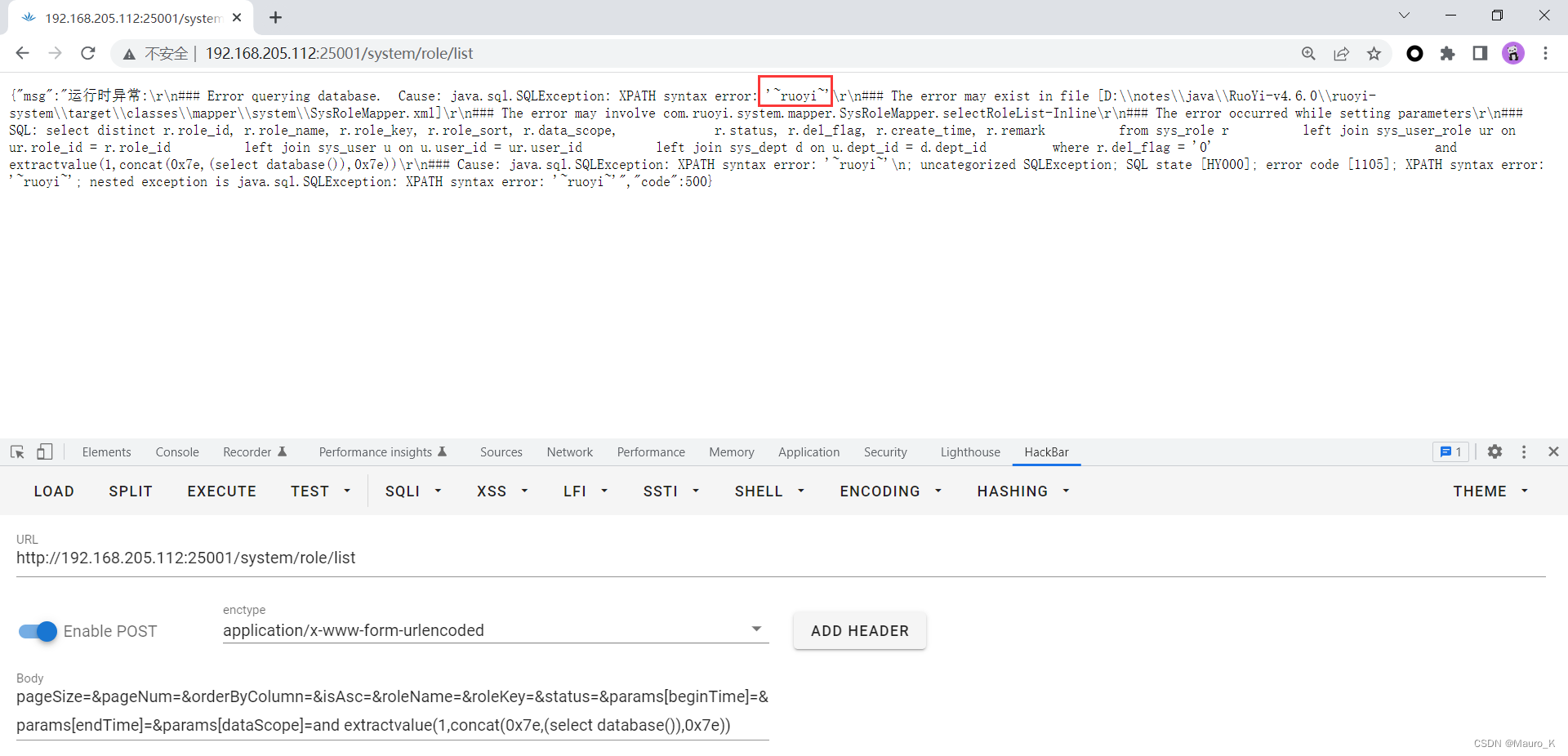Open the Recorder tab
The height and width of the screenshot is (756, 1568).
coord(254,452)
